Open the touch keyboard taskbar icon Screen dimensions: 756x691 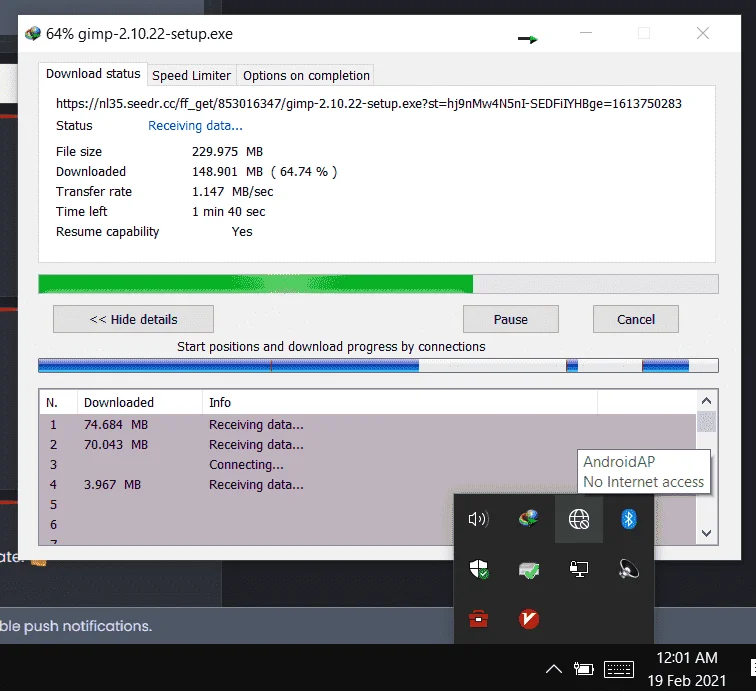[619, 669]
